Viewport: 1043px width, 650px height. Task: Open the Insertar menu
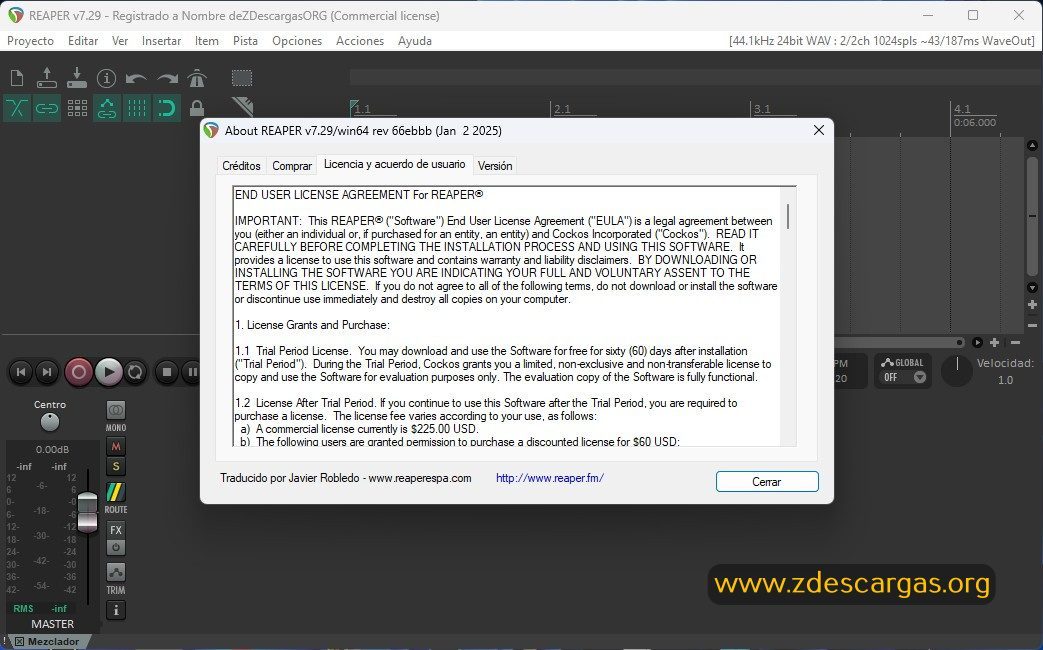point(161,41)
